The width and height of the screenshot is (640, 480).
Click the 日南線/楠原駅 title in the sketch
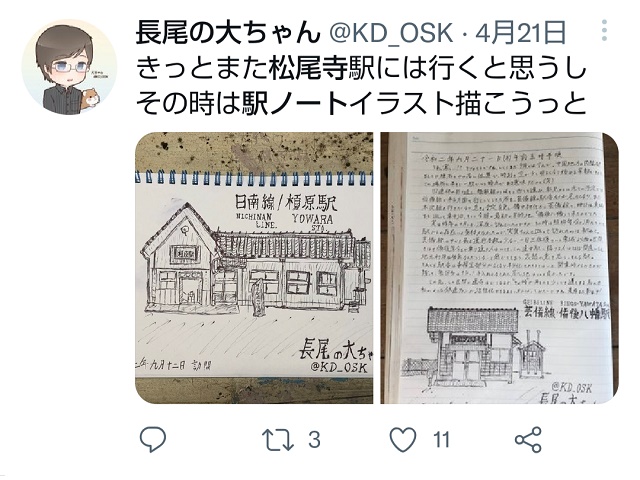pos(285,203)
